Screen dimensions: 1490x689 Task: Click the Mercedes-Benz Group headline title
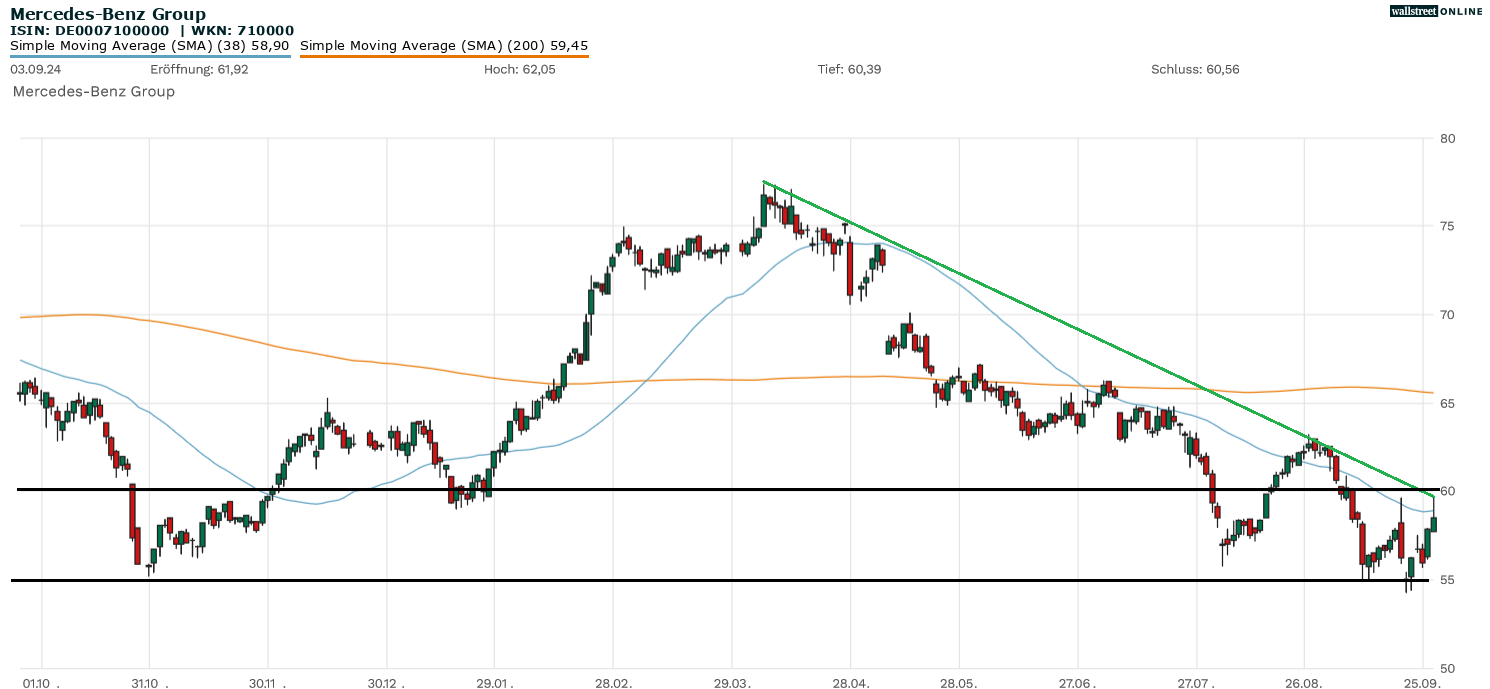pos(108,14)
